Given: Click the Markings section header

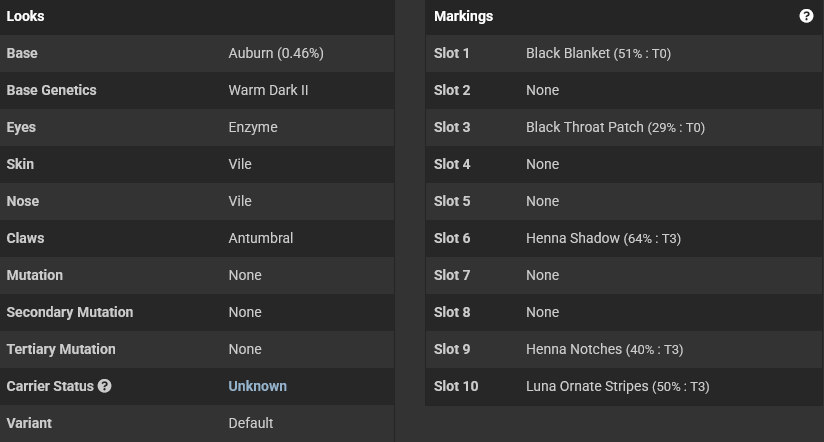Looking at the screenshot, I should click(463, 16).
